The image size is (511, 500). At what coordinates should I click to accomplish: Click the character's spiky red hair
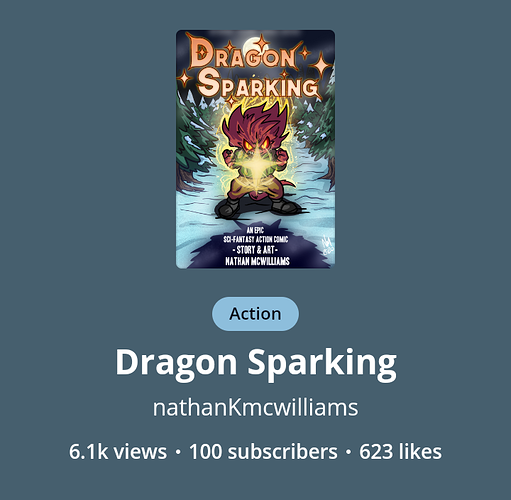[x=255, y=122]
